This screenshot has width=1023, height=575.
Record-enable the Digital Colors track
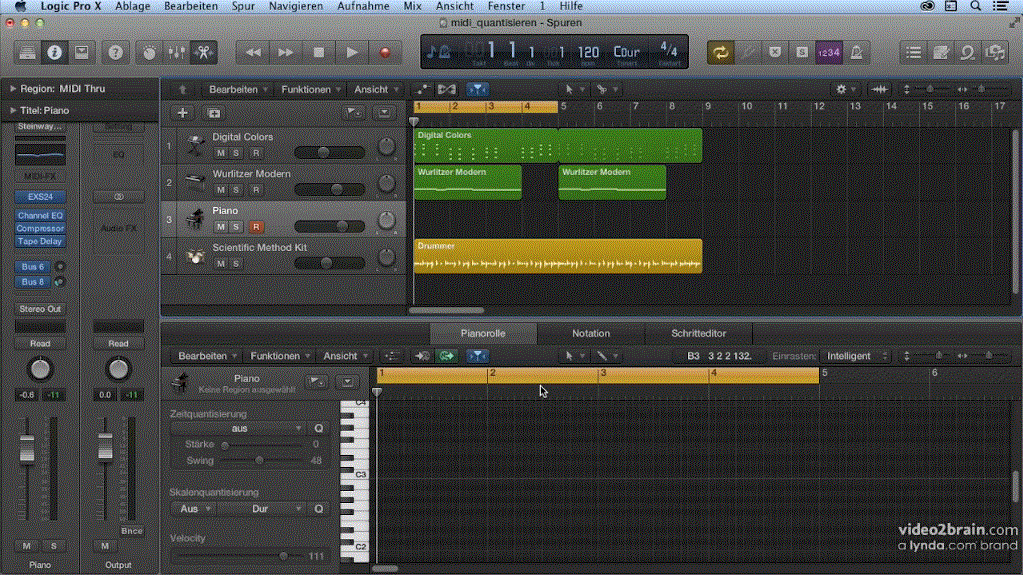(x=256, y=153)
